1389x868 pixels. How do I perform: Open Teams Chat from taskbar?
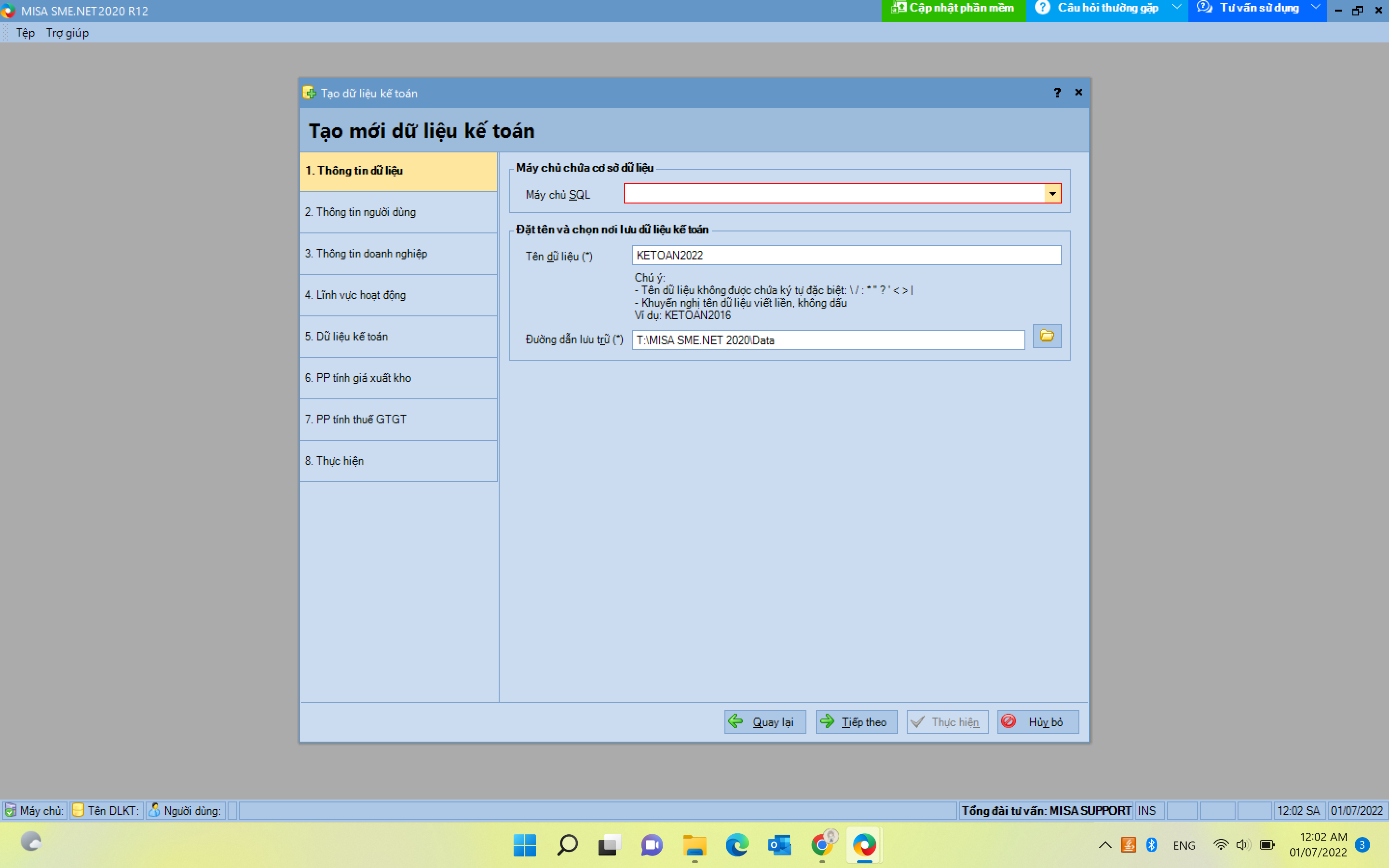tap(652, 845)
